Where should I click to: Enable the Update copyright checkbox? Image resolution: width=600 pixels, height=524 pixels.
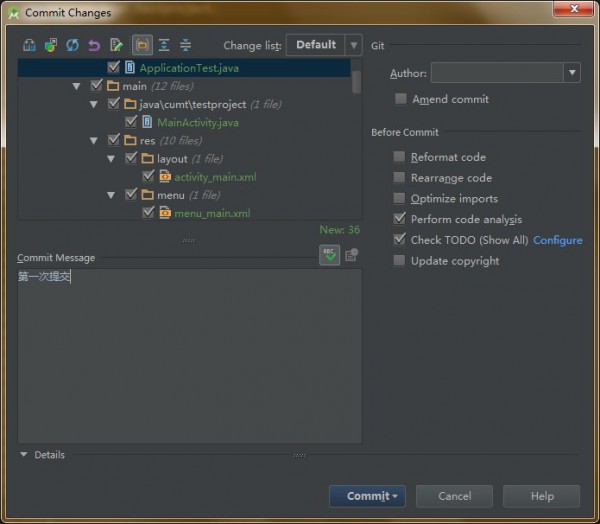(x=399, y=260)
